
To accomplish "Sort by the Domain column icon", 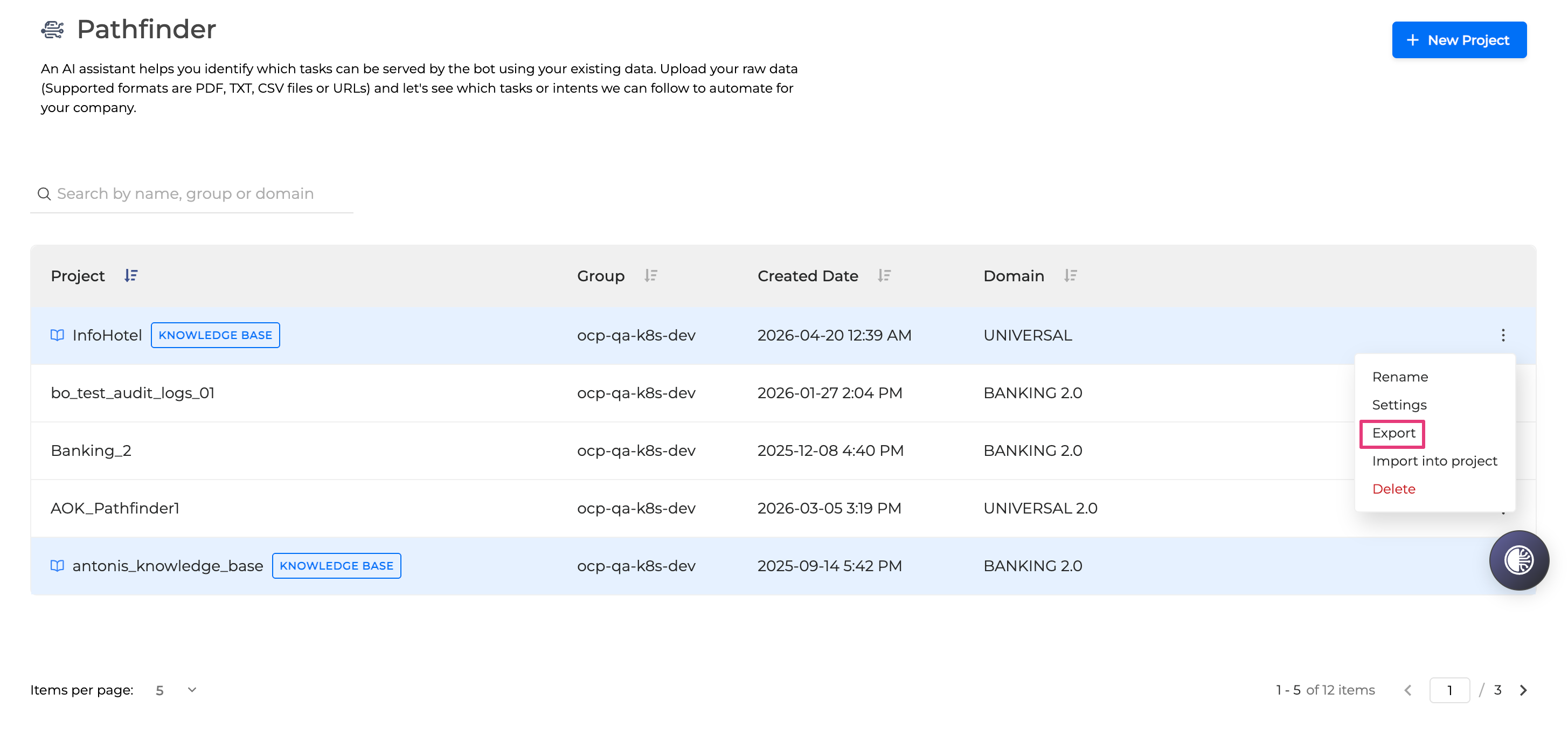I will [x=1070, y=276].
